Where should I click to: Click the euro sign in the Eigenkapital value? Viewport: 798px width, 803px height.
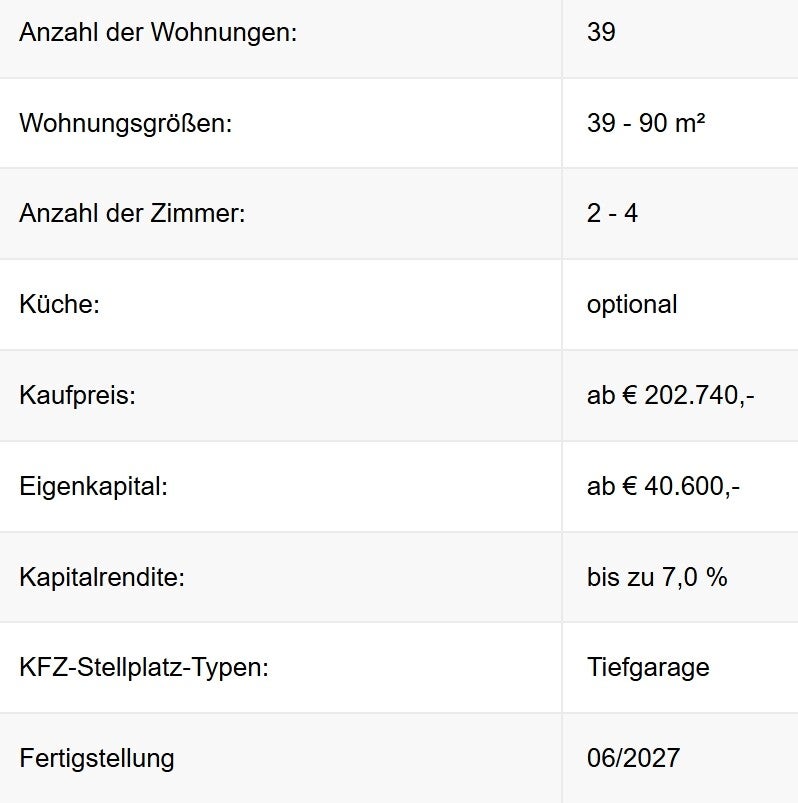(x=630, y=487)
